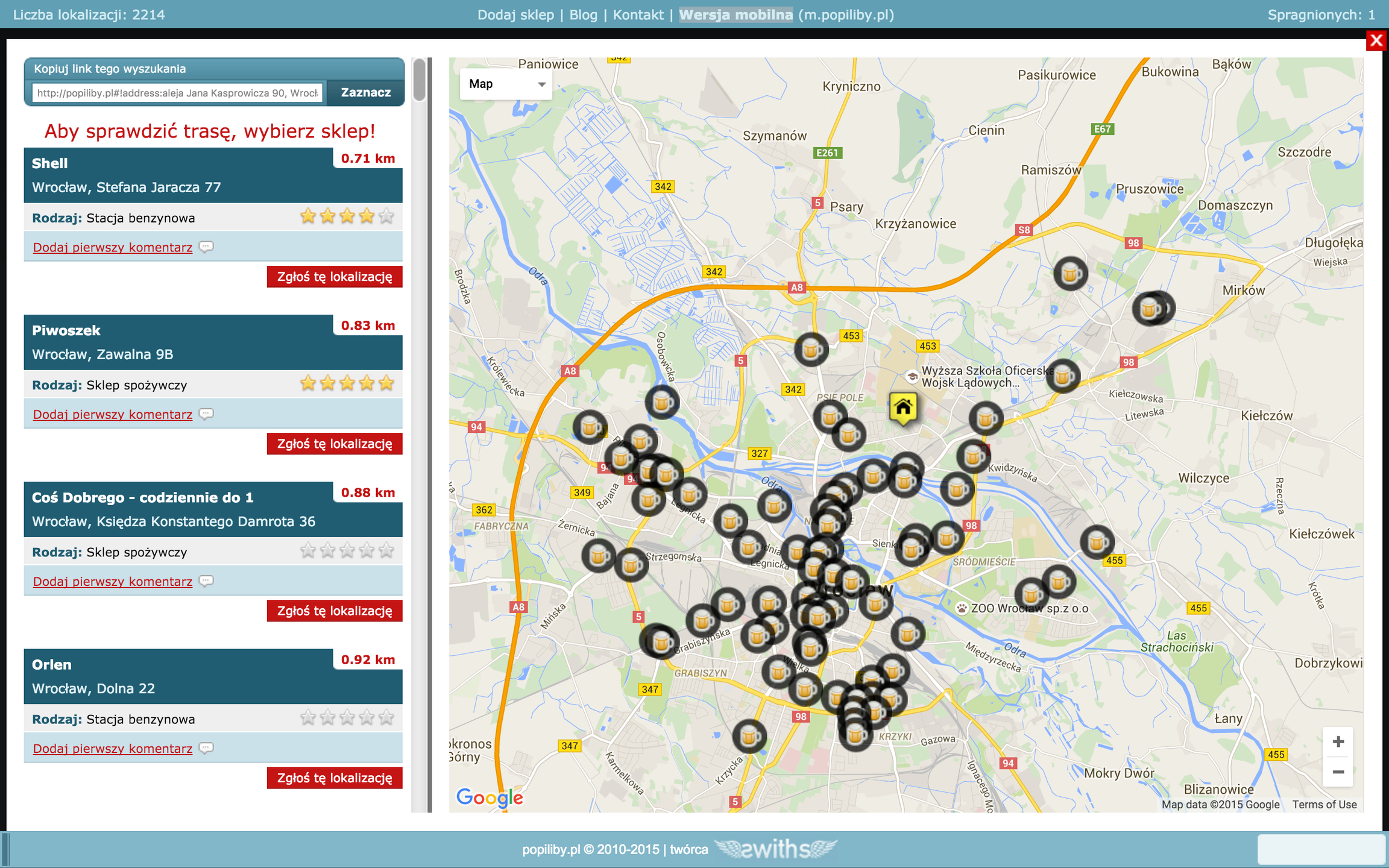
Task: Close the results panel with red X
Action: pos(1376,40)
